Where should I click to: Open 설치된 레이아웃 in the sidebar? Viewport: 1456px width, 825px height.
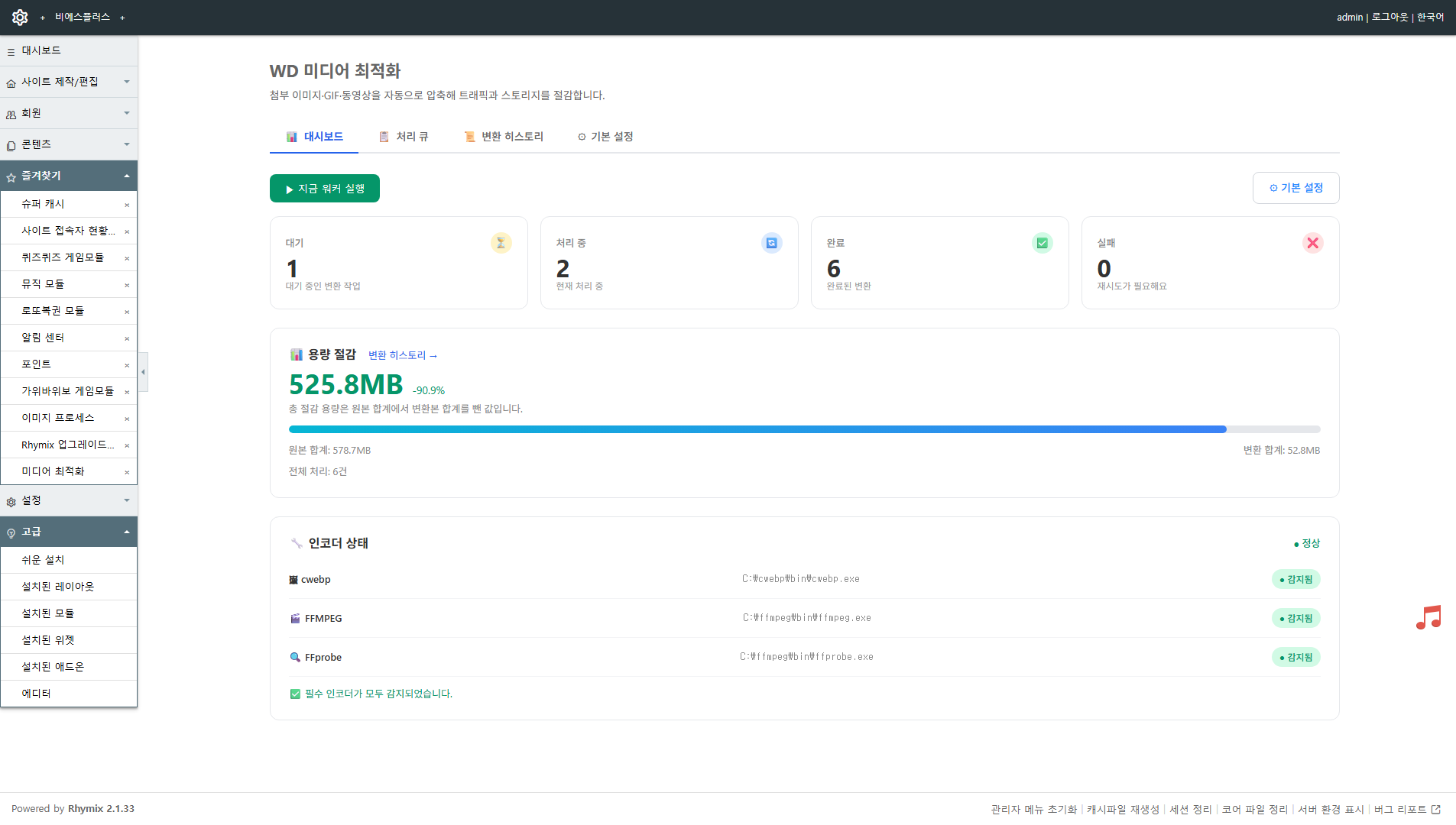coord(69,587)
